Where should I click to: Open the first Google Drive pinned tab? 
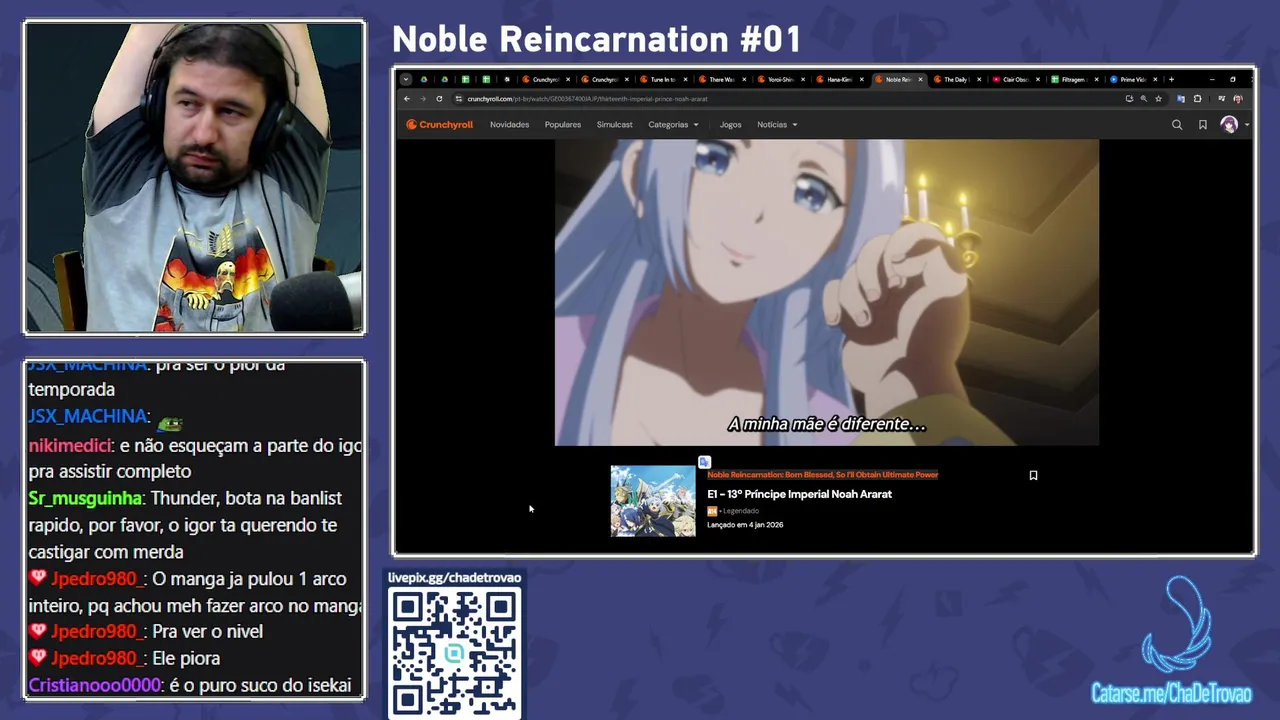(x=424, y=79)
